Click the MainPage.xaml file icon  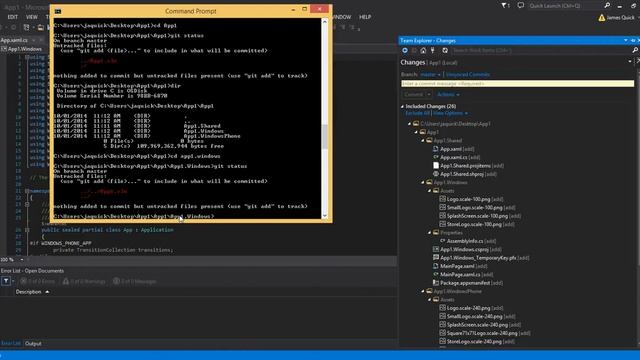(436, 266)
